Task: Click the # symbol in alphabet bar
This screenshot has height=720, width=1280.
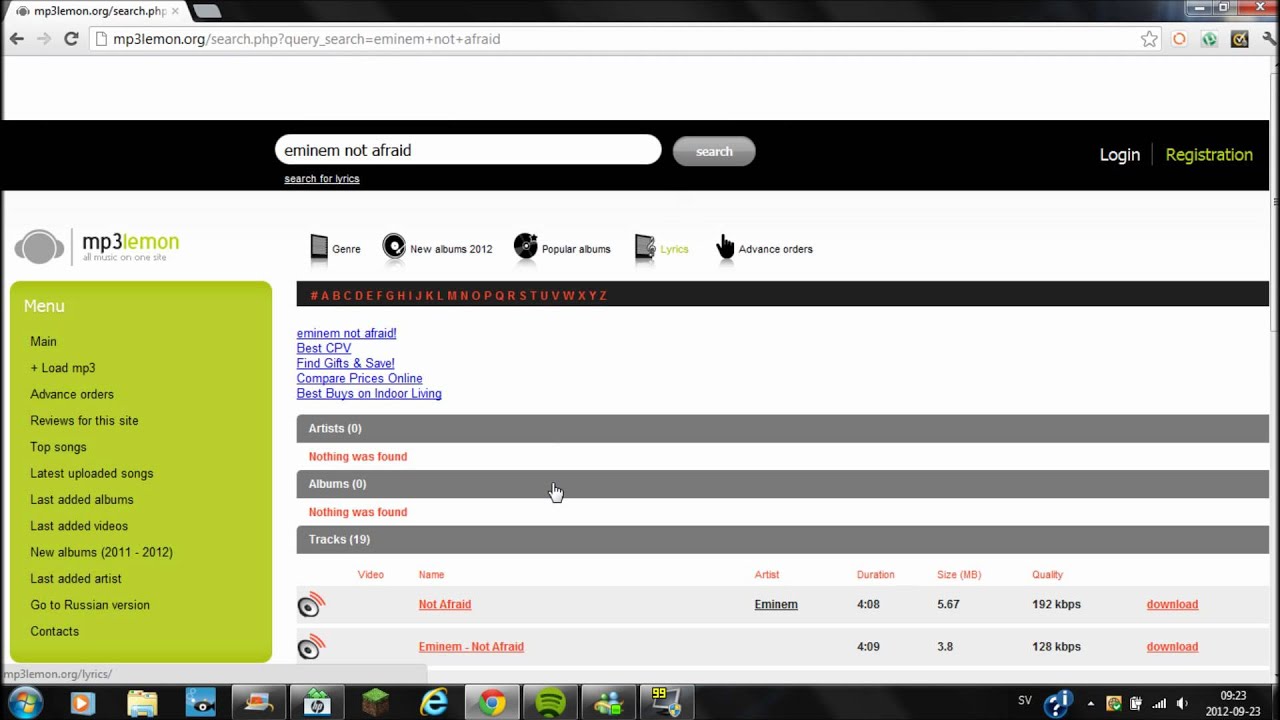Action: [314, 296]
